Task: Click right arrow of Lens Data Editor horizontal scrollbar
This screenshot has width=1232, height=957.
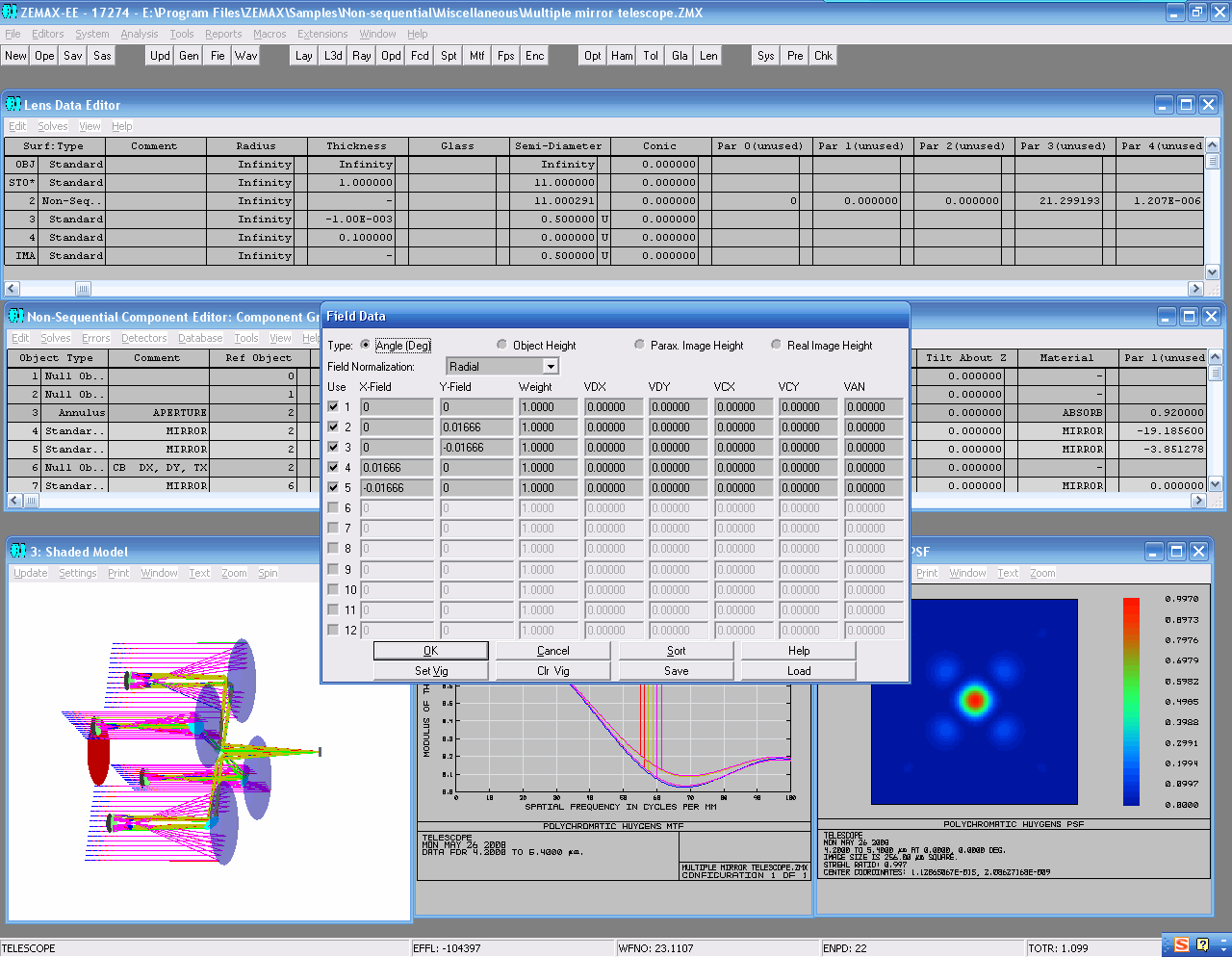Action: (1195, 289)
